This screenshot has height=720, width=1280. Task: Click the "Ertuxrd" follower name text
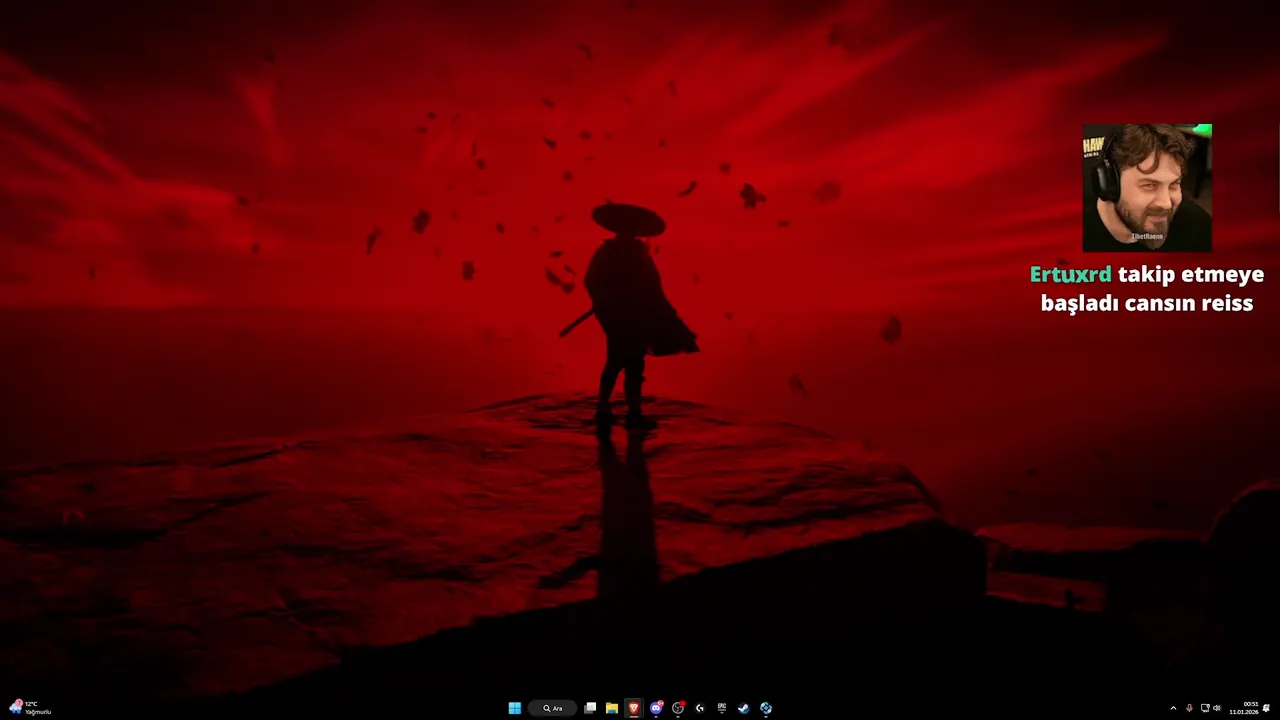(1070, 274)
